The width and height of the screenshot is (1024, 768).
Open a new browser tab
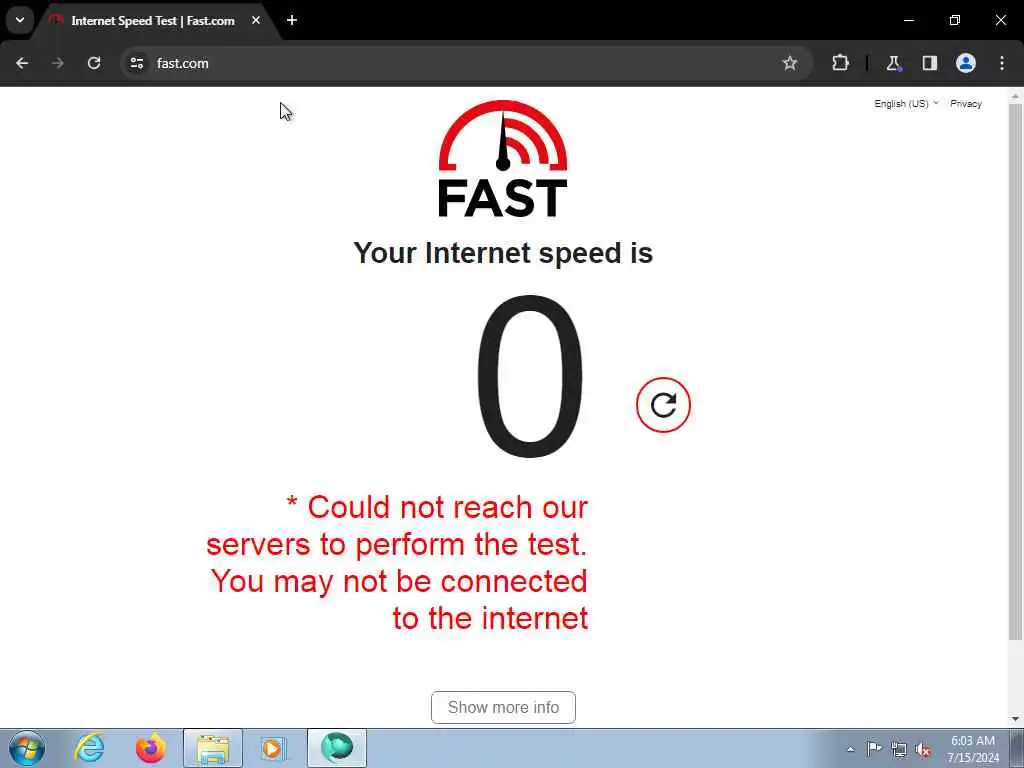coord(292,20)
